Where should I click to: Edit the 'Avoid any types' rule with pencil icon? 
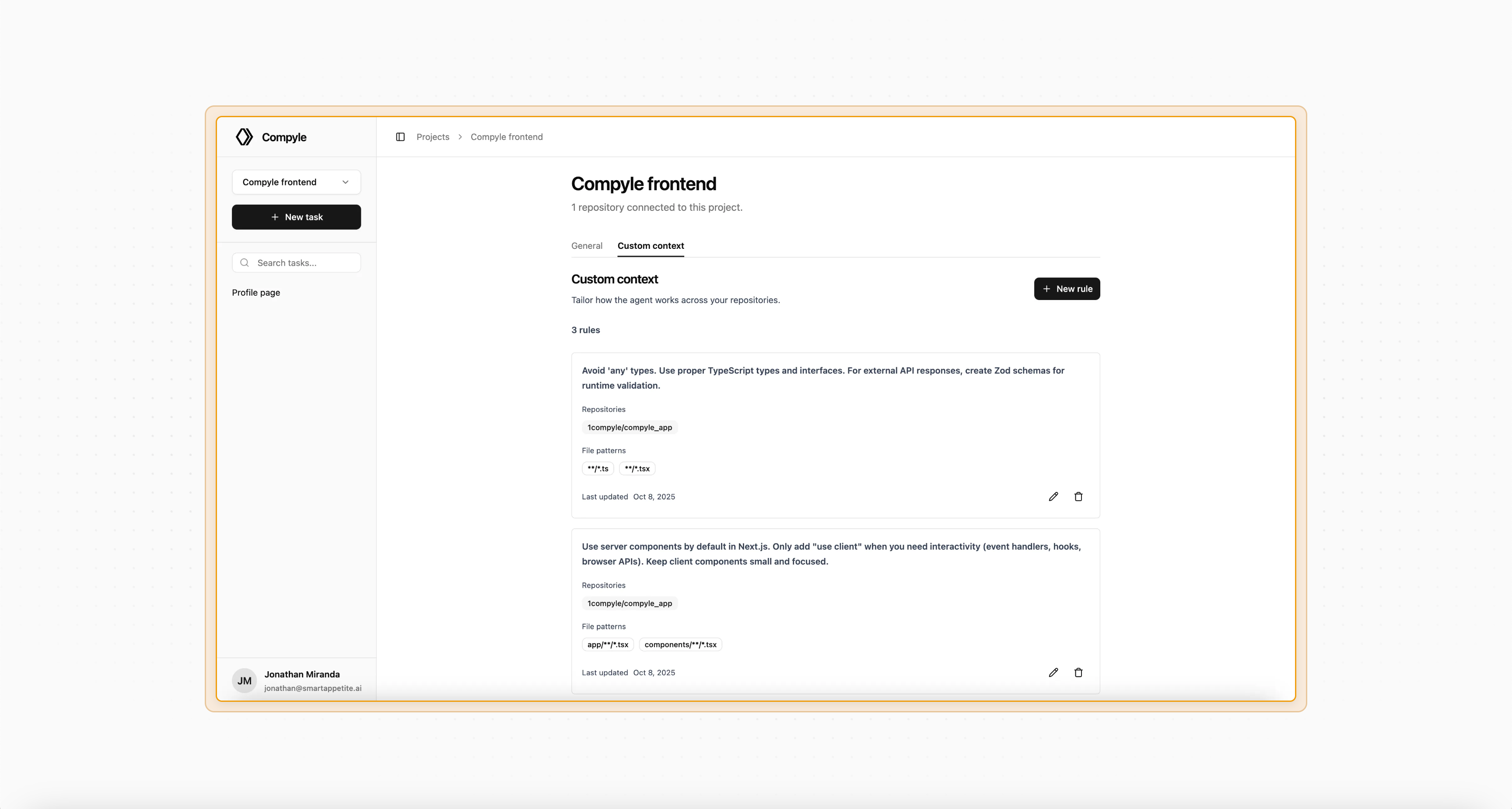click(1053, 496)
